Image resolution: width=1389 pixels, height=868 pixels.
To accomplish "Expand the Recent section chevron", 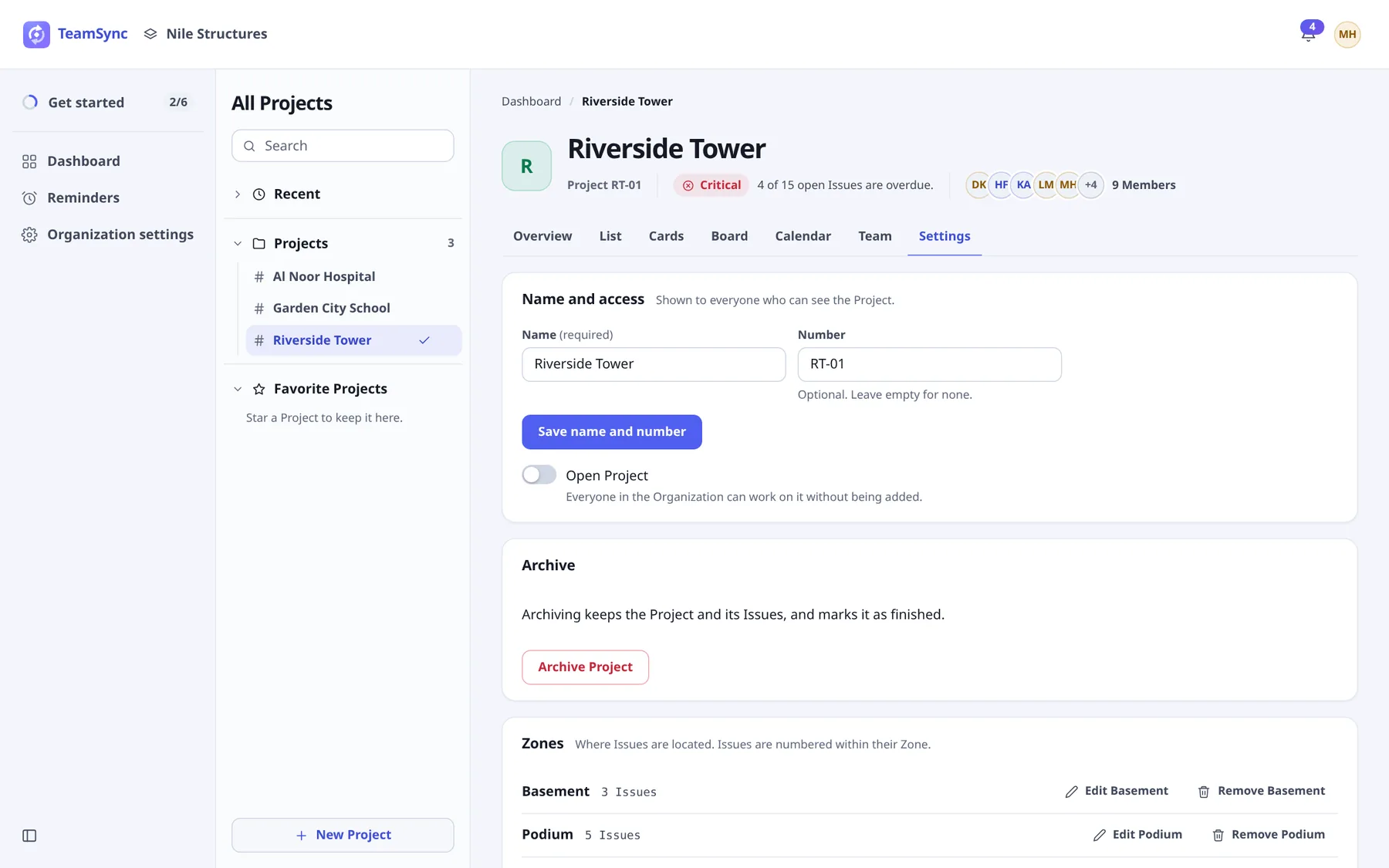I will 238,194.
